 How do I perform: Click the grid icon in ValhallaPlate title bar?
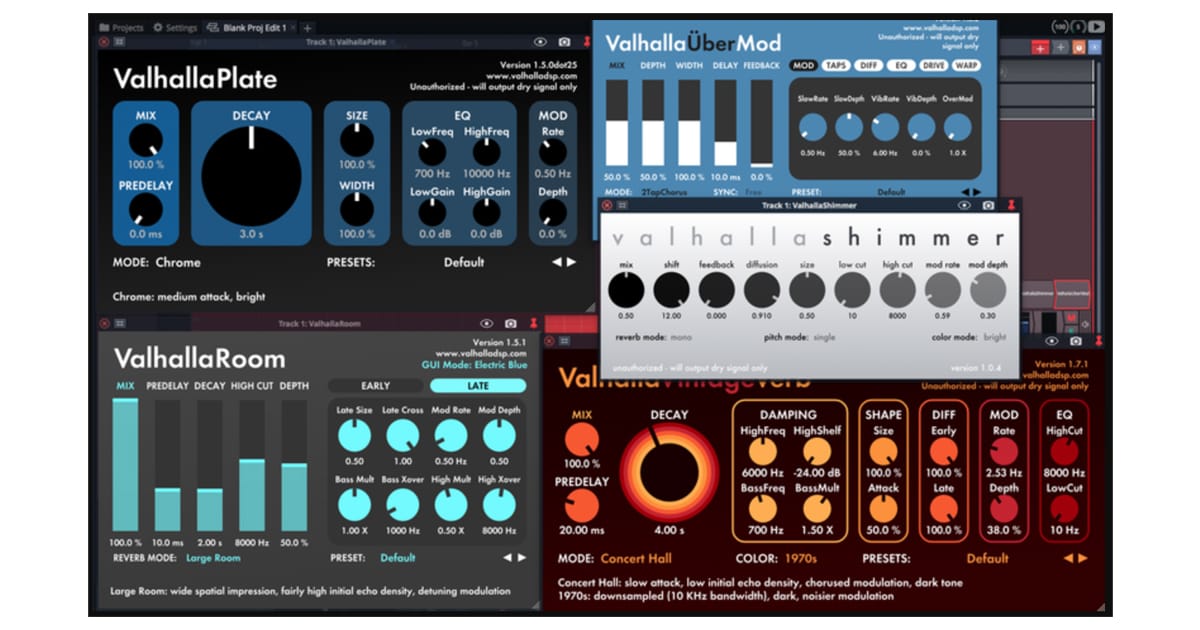pos(120,42)
